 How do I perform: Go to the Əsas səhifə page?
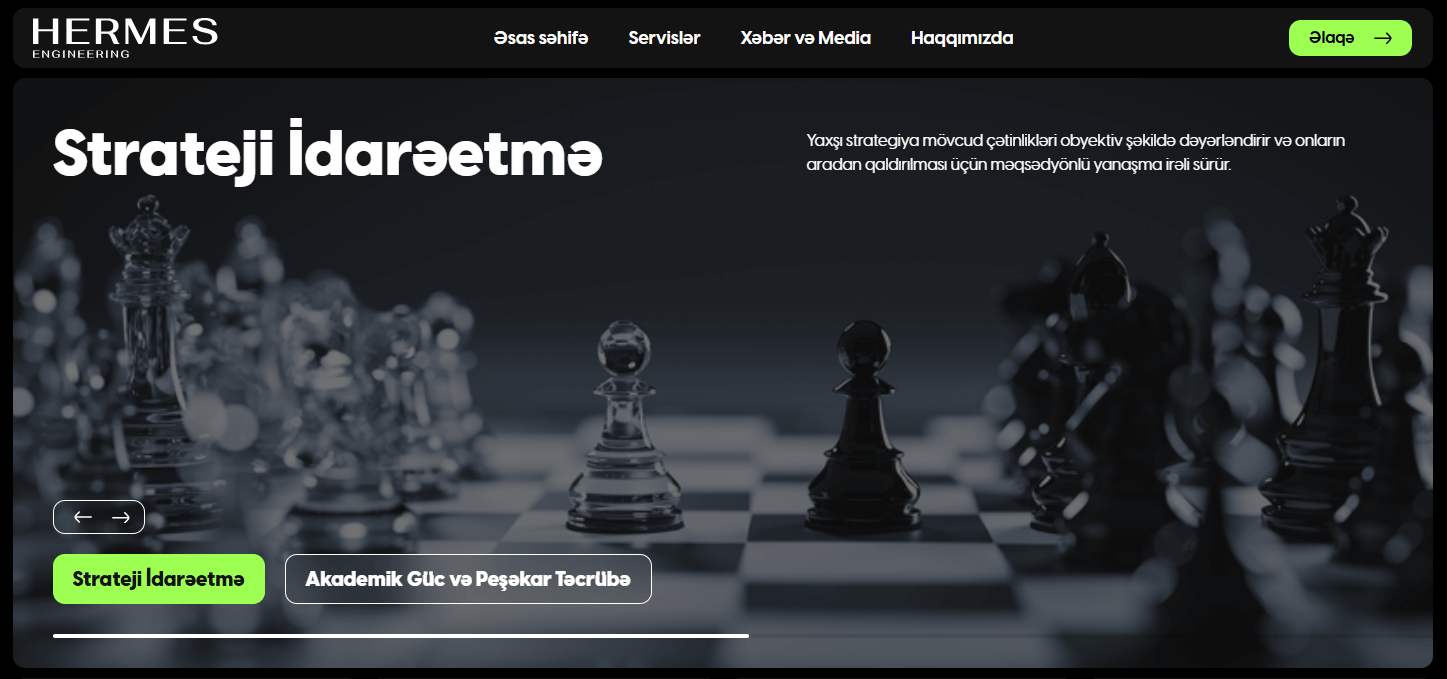541,38
